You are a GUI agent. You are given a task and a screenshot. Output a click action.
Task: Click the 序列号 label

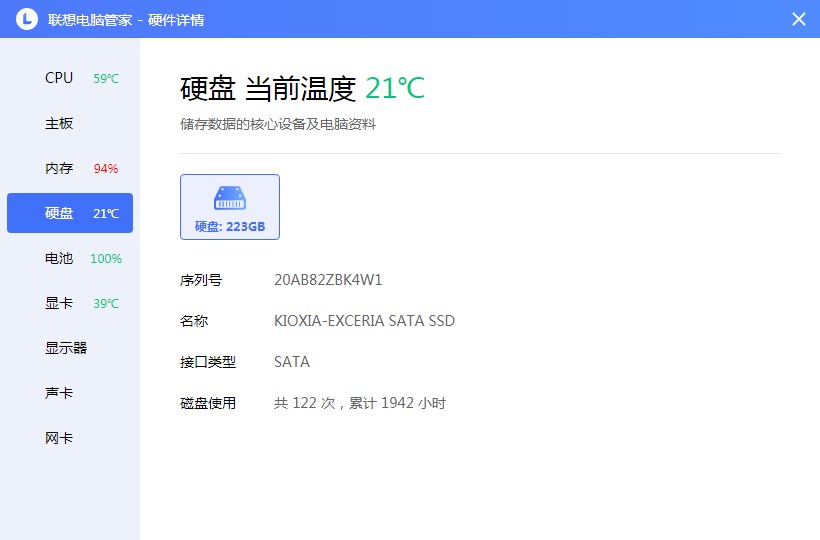click(201, 280)
